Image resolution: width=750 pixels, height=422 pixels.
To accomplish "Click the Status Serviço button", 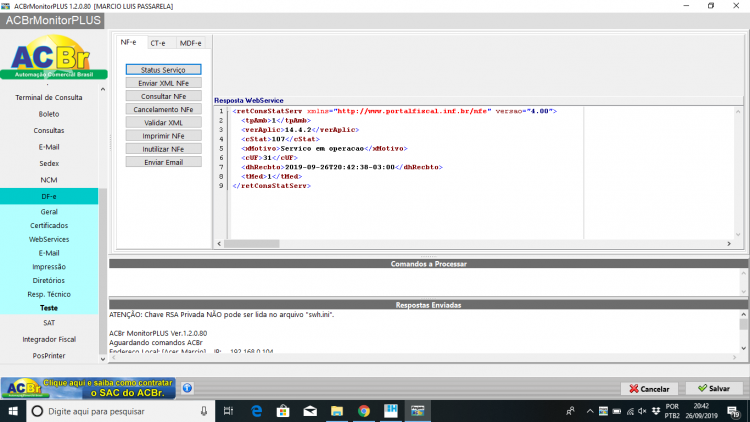I will [164, 69].
